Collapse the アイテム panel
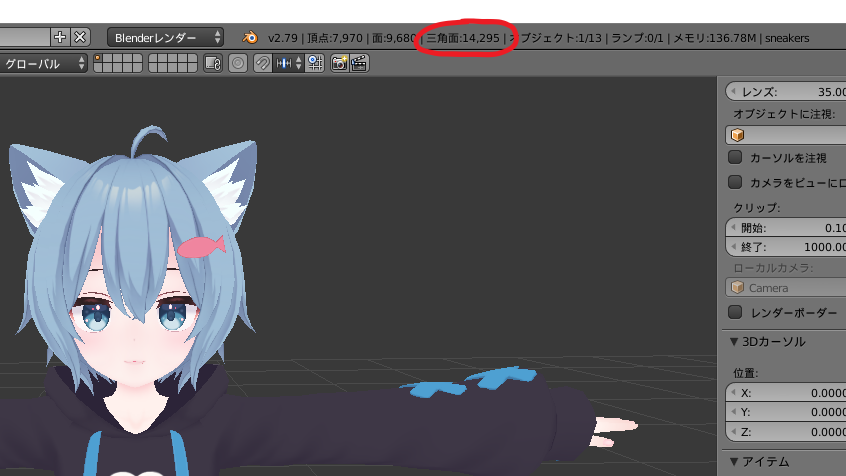Screen dimensions: 846x476 coord(734,461)
